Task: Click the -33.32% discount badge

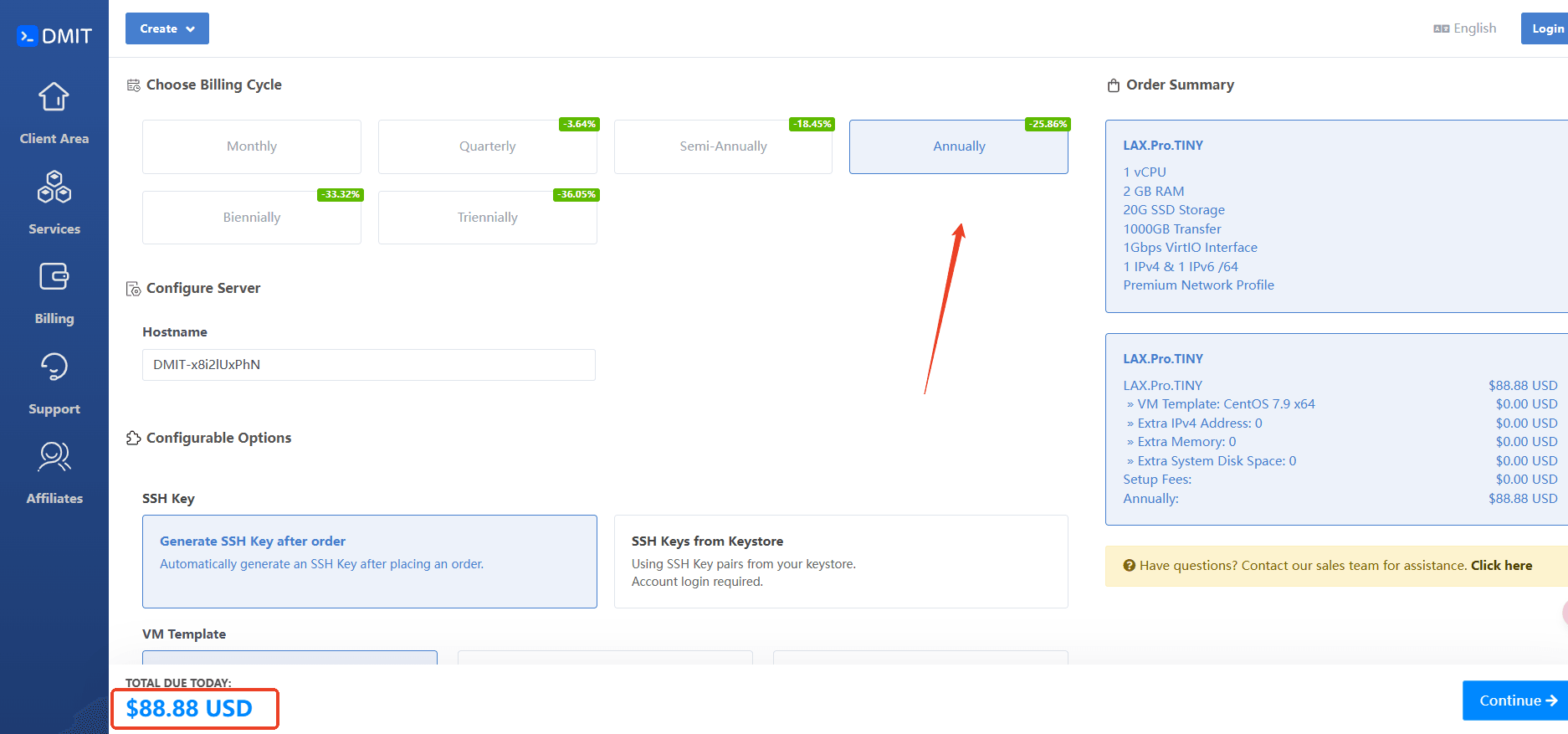Action: (341, 195)
